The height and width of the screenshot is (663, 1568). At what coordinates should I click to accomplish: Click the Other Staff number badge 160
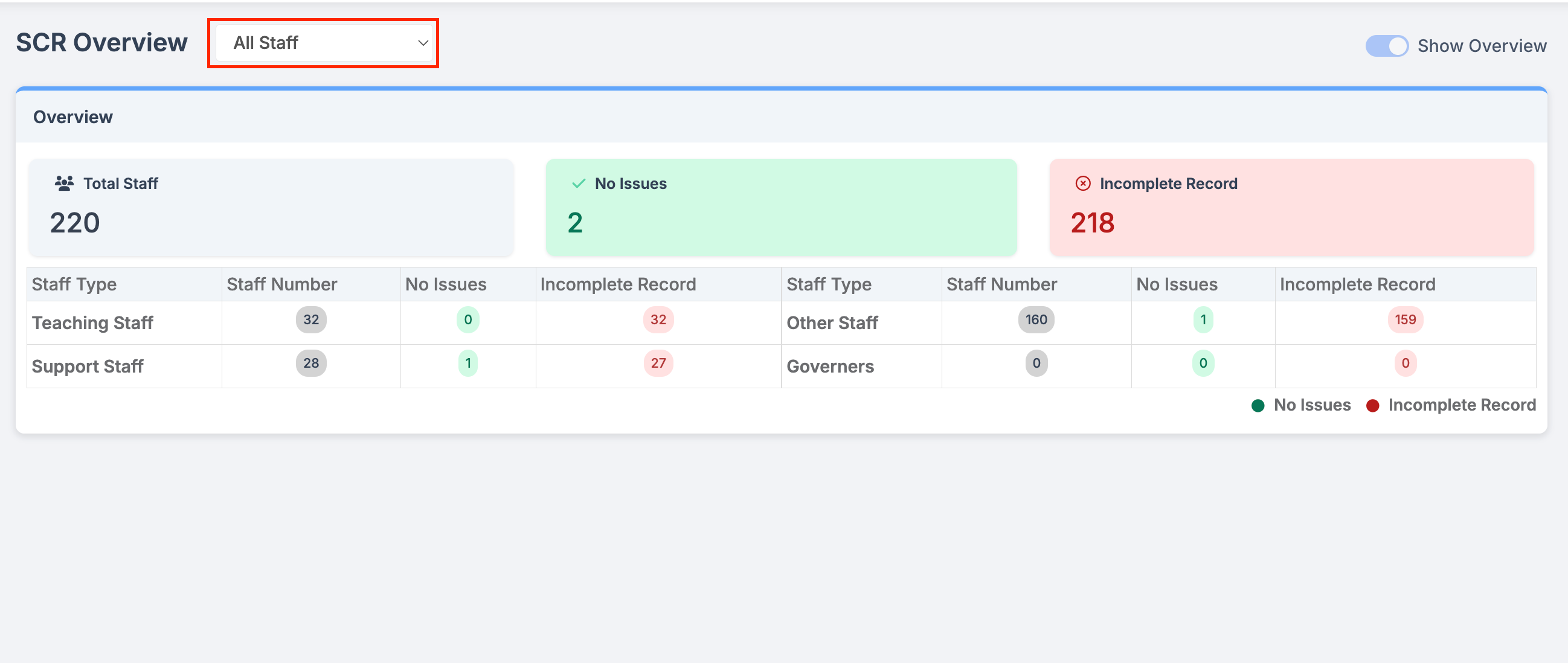(1035, 320)
